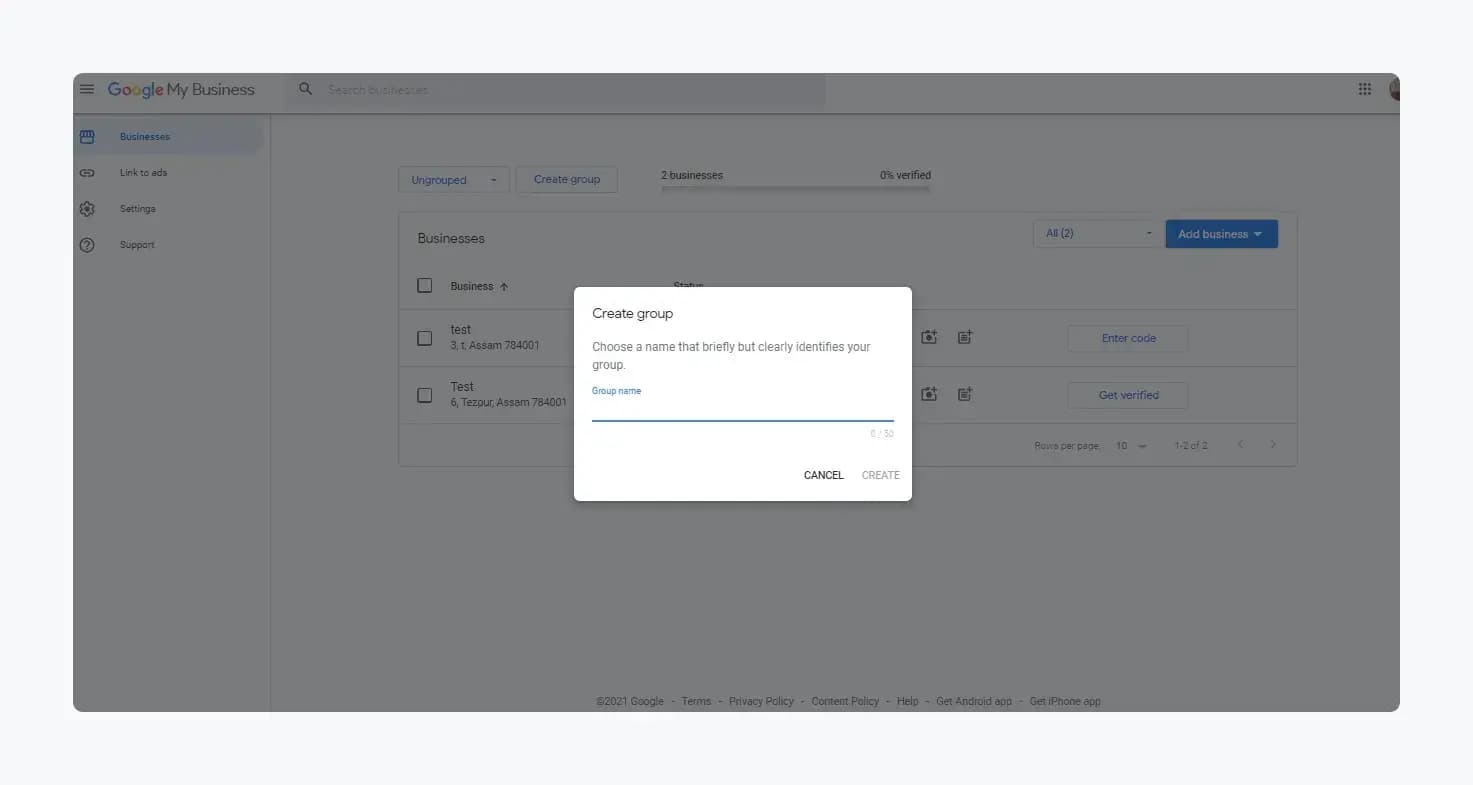Click the Google apps grid icon
The image size is (1473, 785).
click(1364, 90)
